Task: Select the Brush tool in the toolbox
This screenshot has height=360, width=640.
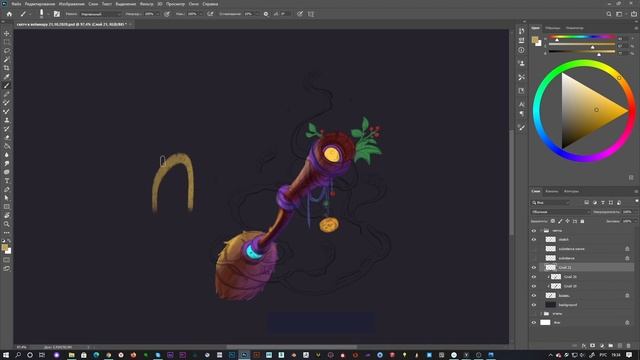Action: (7, 86)
